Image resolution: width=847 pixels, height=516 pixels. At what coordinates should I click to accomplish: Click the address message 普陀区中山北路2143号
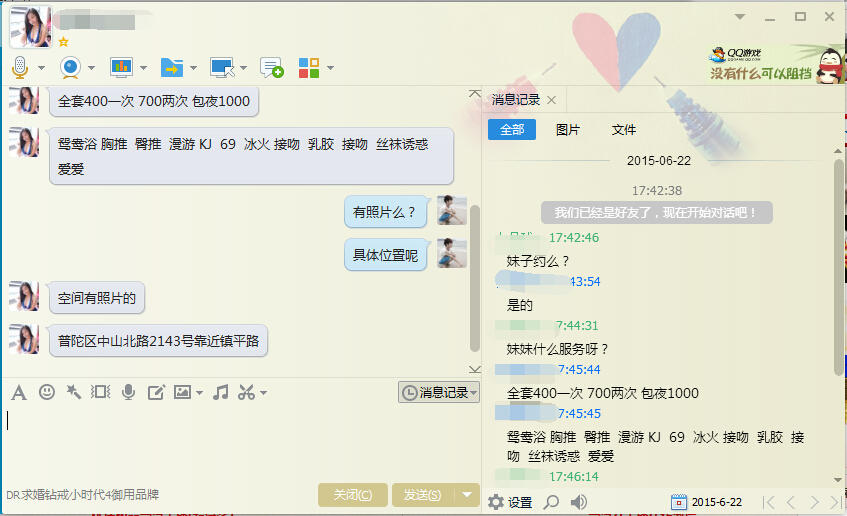pos(158,341)
